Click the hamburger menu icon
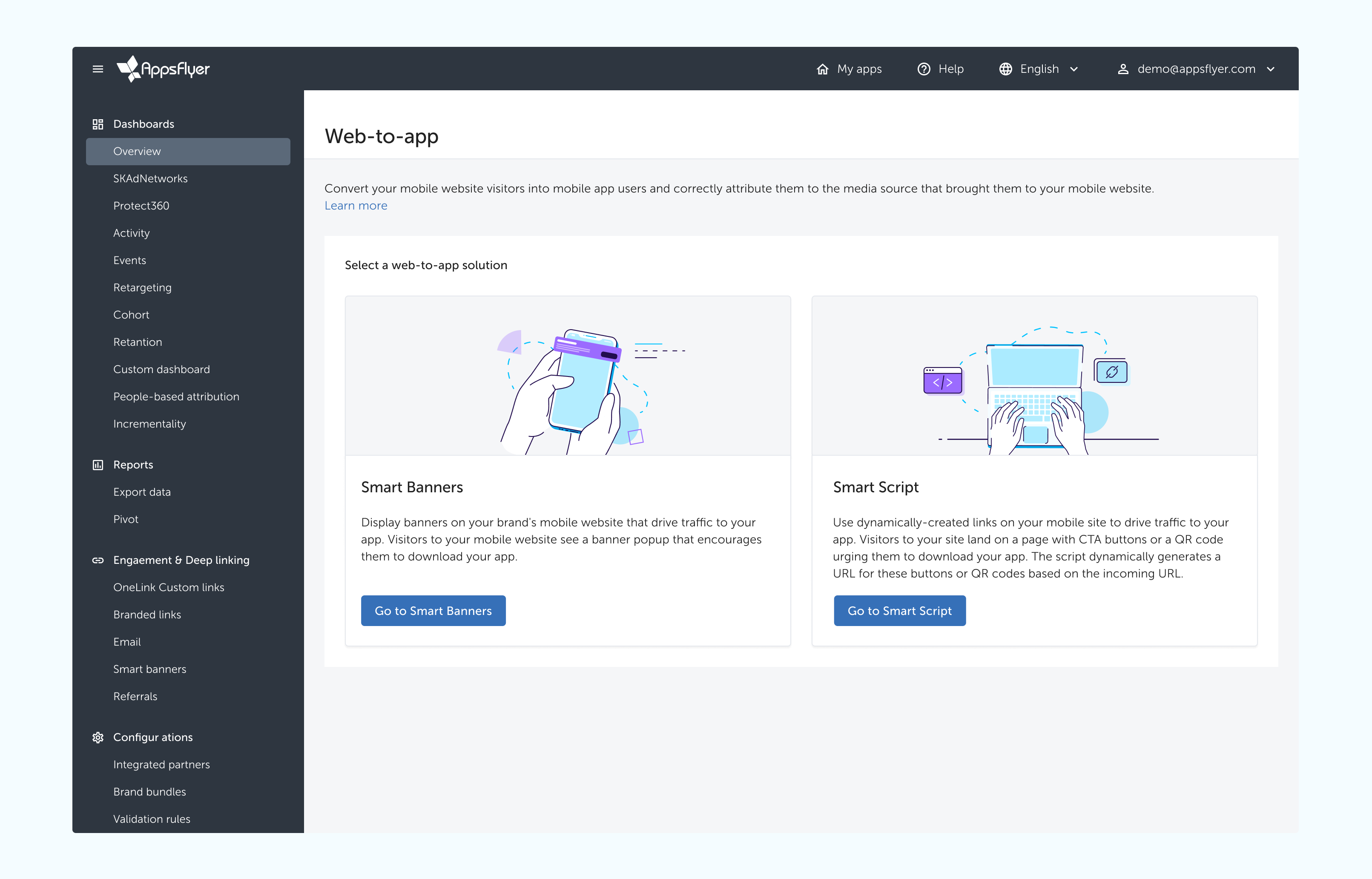Image resolution: width=1372 pixels, height=879 pixels. pos(98,69)
